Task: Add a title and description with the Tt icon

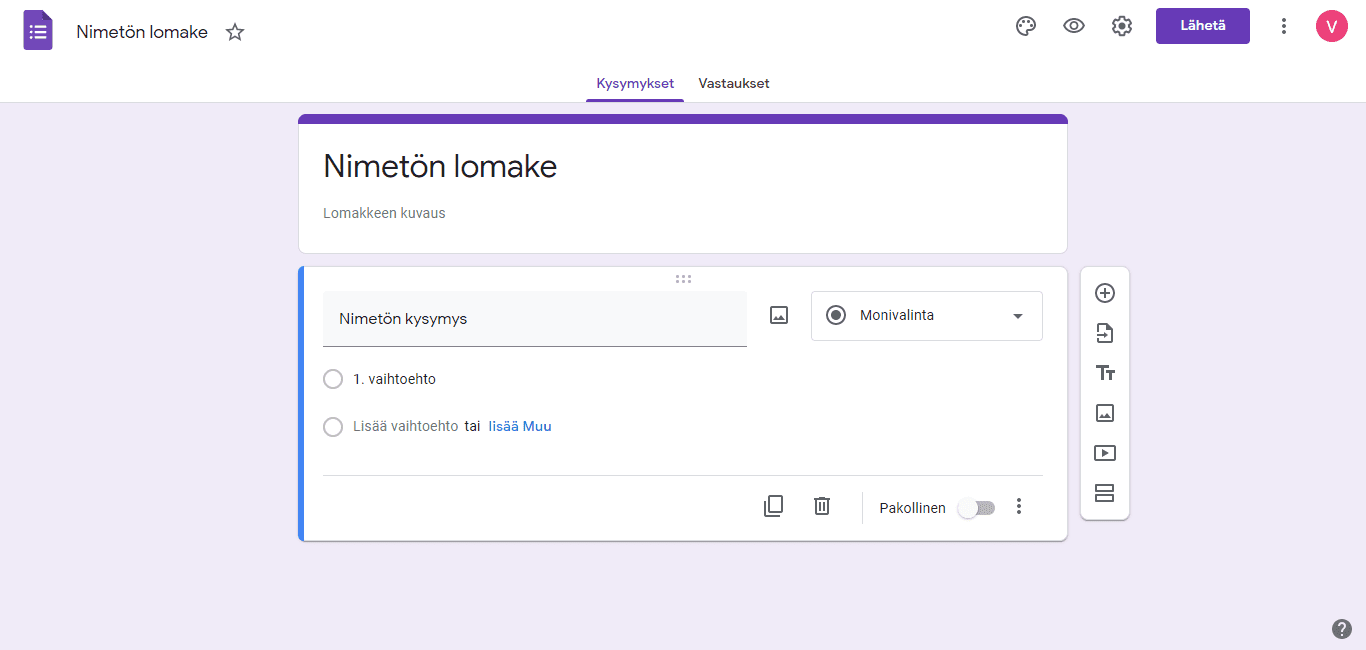Action: tap(1104, 372)
